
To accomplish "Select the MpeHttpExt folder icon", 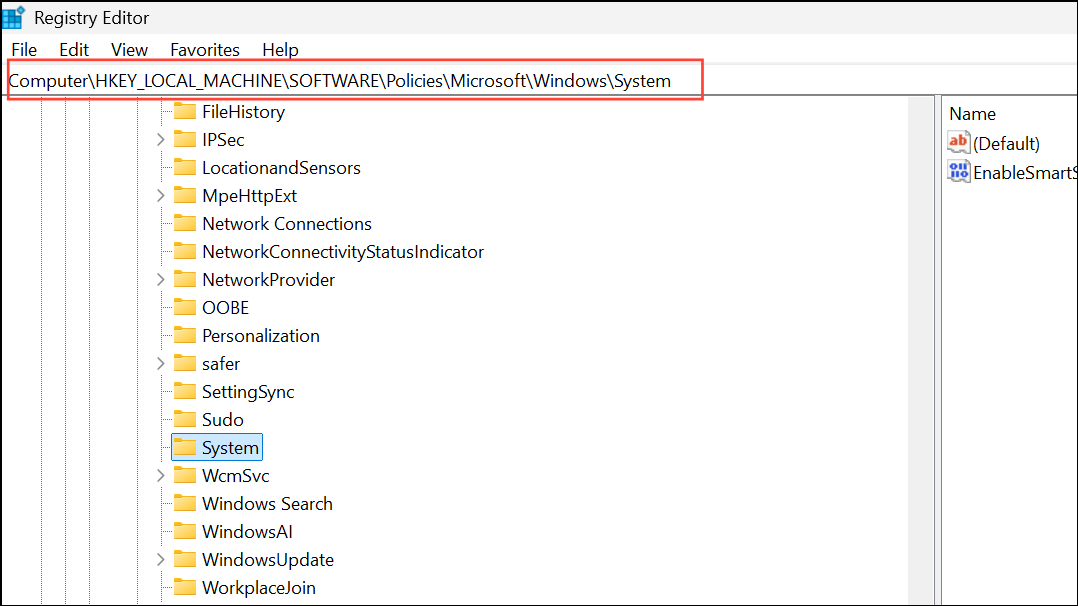I will pyautogui.click(x=185, y=195).
